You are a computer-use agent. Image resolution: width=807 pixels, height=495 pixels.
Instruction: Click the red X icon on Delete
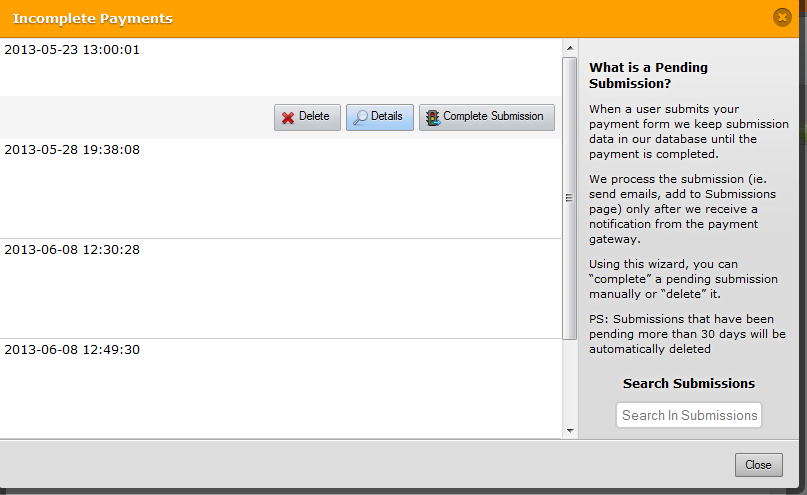(288, 117)
